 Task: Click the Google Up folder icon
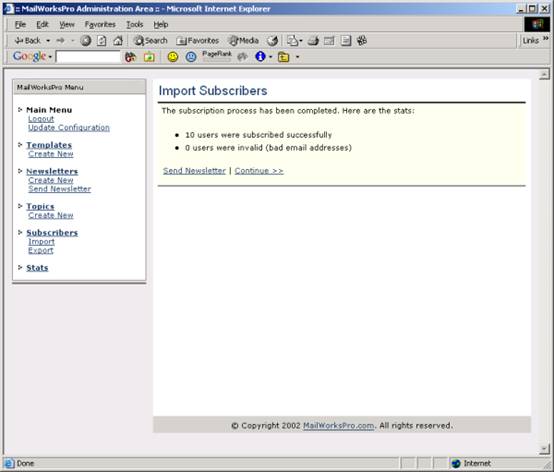(x=283, y=57)
